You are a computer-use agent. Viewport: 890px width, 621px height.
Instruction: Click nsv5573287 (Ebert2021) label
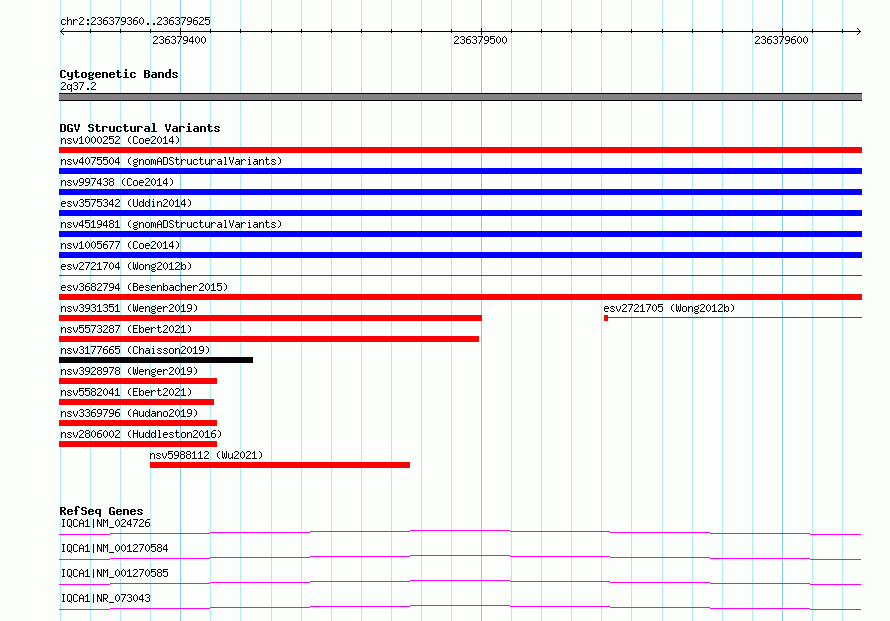coord(126,329)
